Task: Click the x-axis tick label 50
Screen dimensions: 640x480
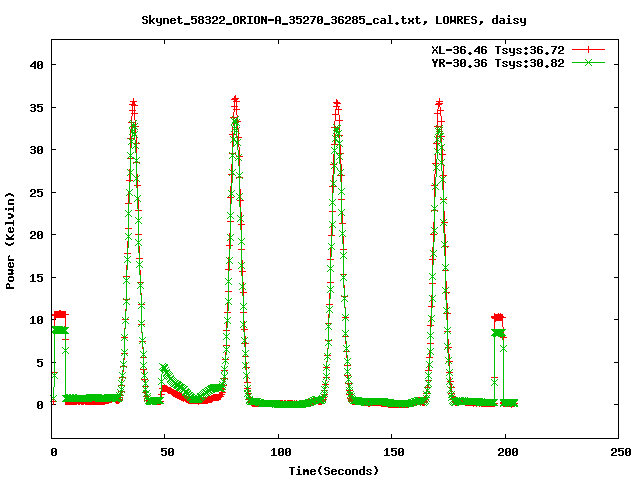Action: click(x=167, y=452)
